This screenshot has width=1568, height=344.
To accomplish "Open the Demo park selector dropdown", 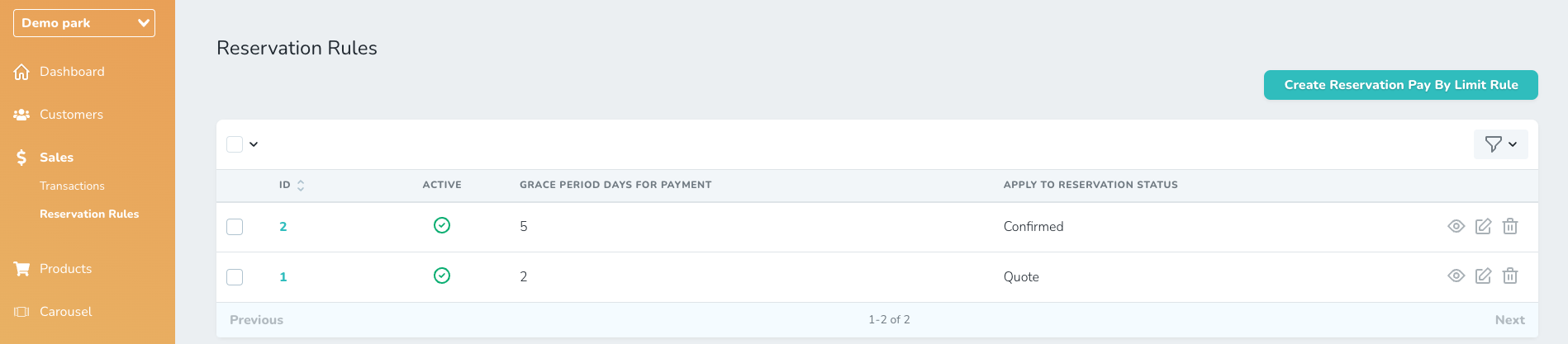I will tap(84, 23).
